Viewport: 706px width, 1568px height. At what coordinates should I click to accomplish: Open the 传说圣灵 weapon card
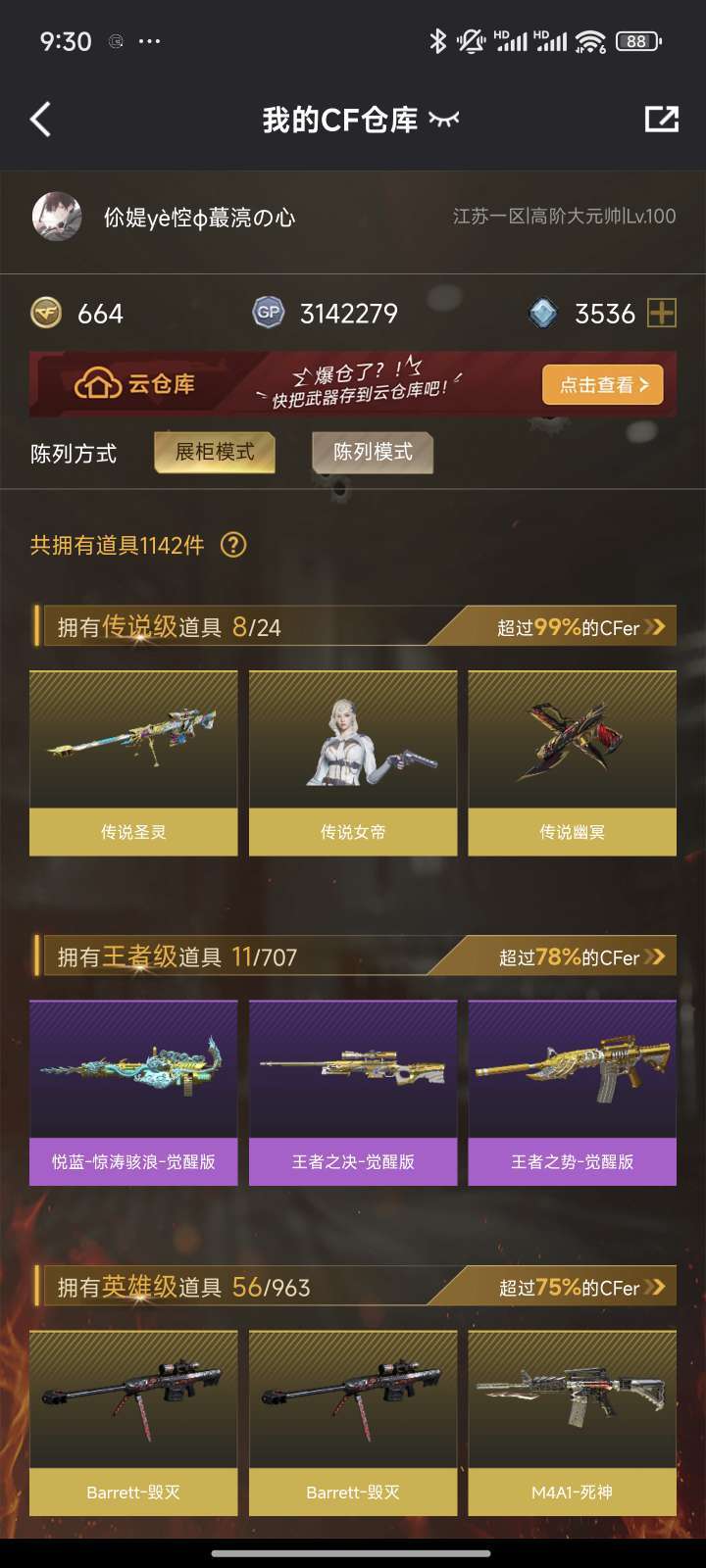pos(133,763)
